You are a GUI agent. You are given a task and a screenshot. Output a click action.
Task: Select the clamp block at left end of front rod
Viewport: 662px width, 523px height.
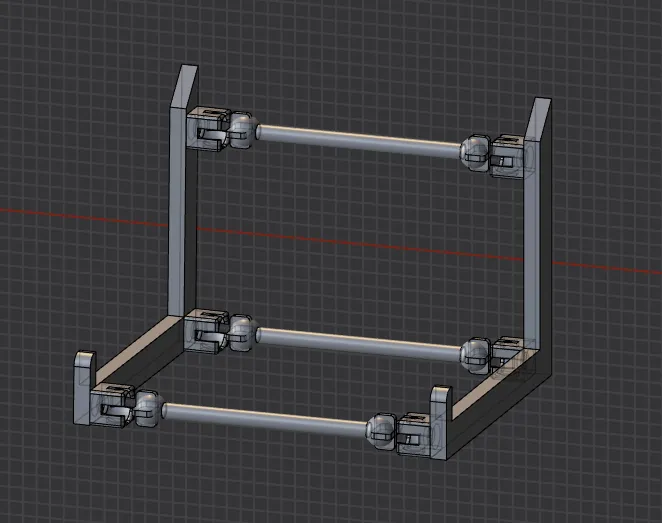pos(113,406)
